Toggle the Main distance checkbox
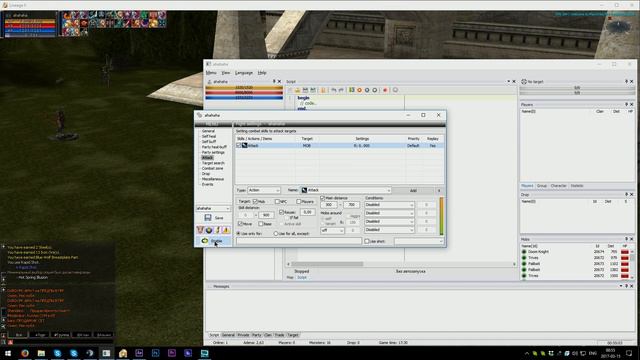640x360 pixels. 322,198
